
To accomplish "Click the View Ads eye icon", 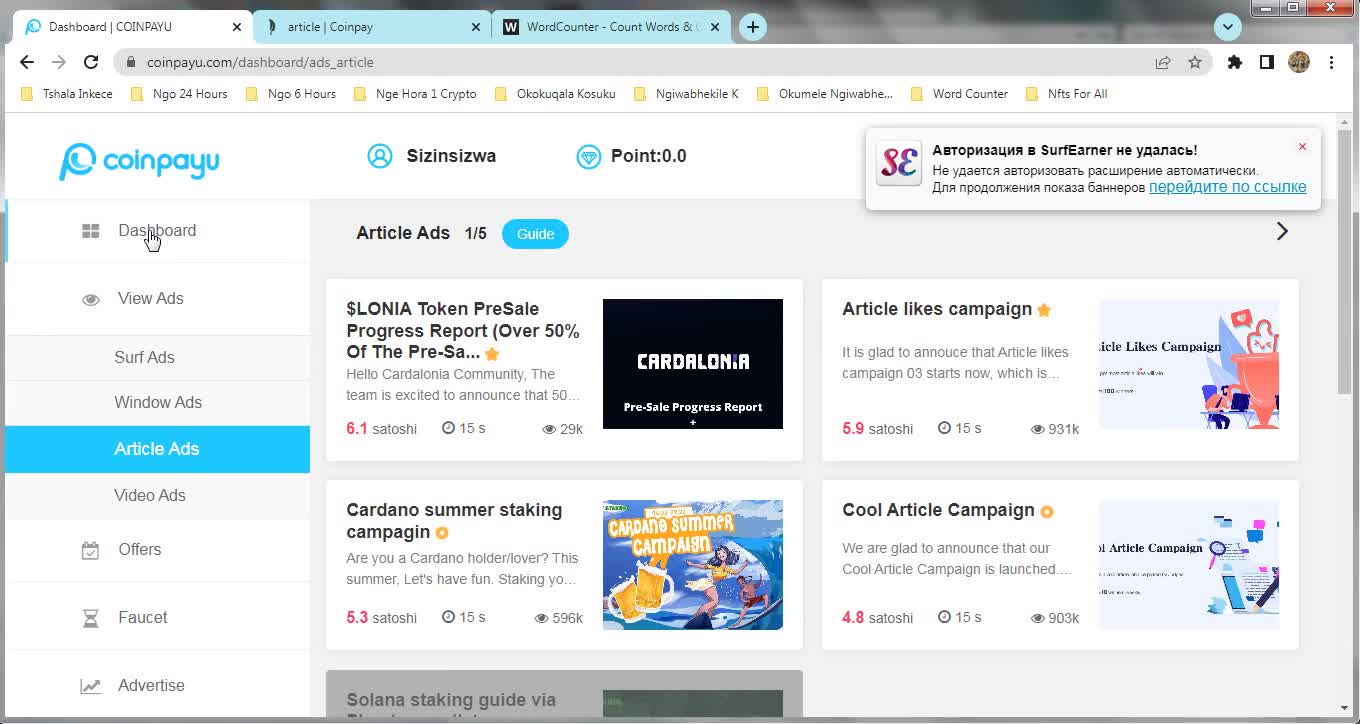I will 91,299.
